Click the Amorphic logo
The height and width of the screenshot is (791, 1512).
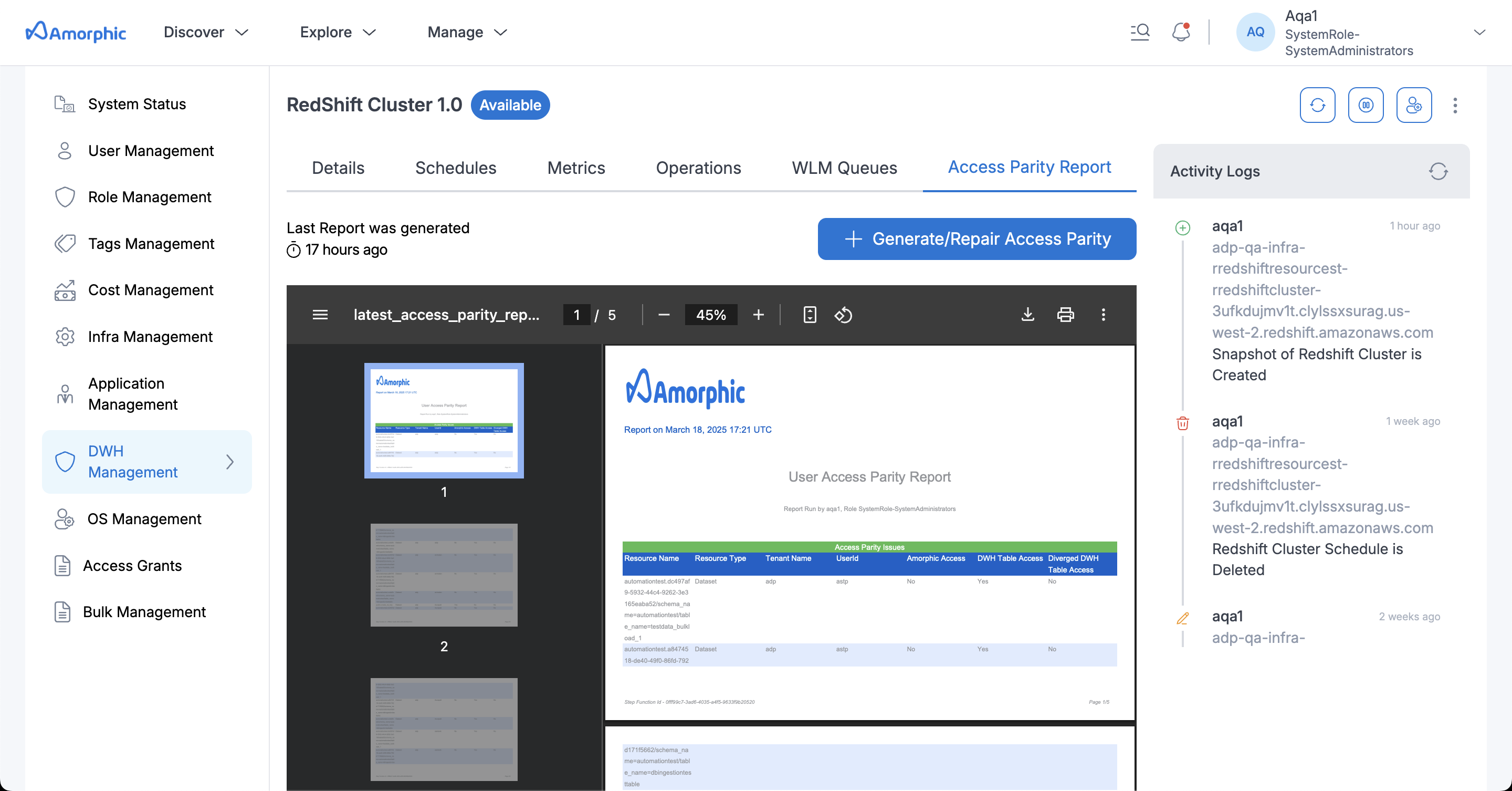(76, 32)
